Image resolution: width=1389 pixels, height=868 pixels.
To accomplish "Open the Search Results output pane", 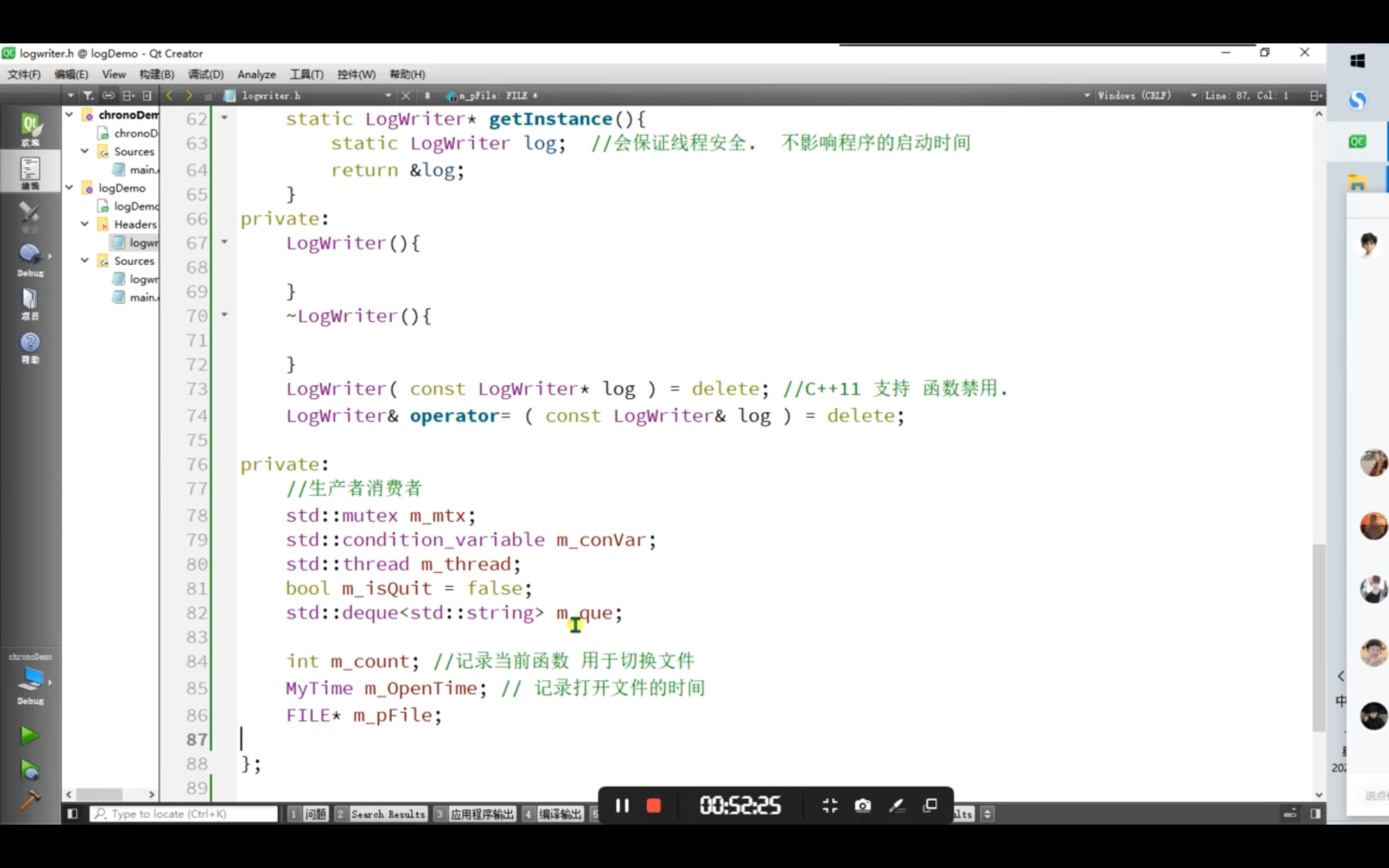I will point(387,813).
